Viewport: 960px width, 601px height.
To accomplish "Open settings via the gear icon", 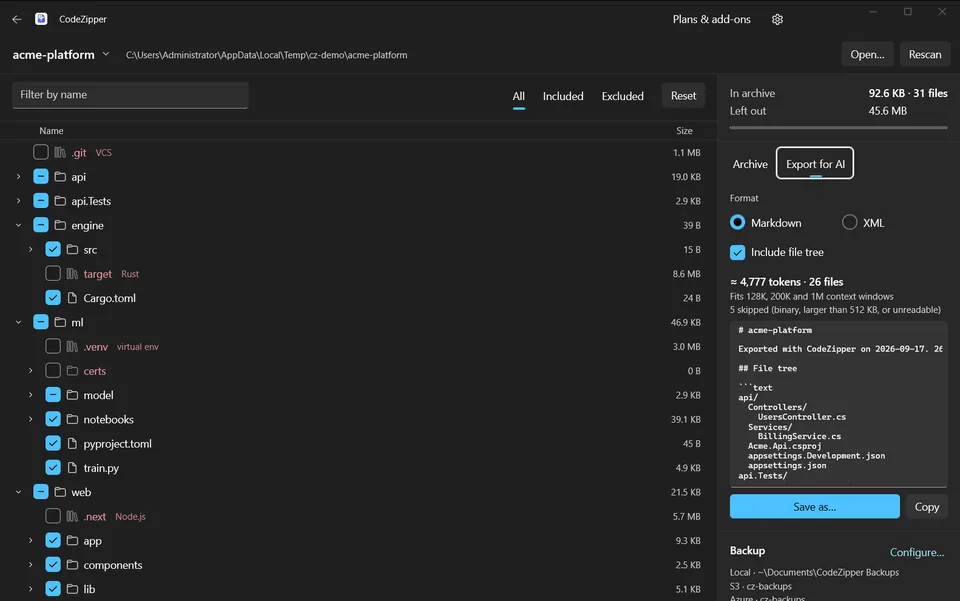I will pyautogui.click(x=778, y=20).
